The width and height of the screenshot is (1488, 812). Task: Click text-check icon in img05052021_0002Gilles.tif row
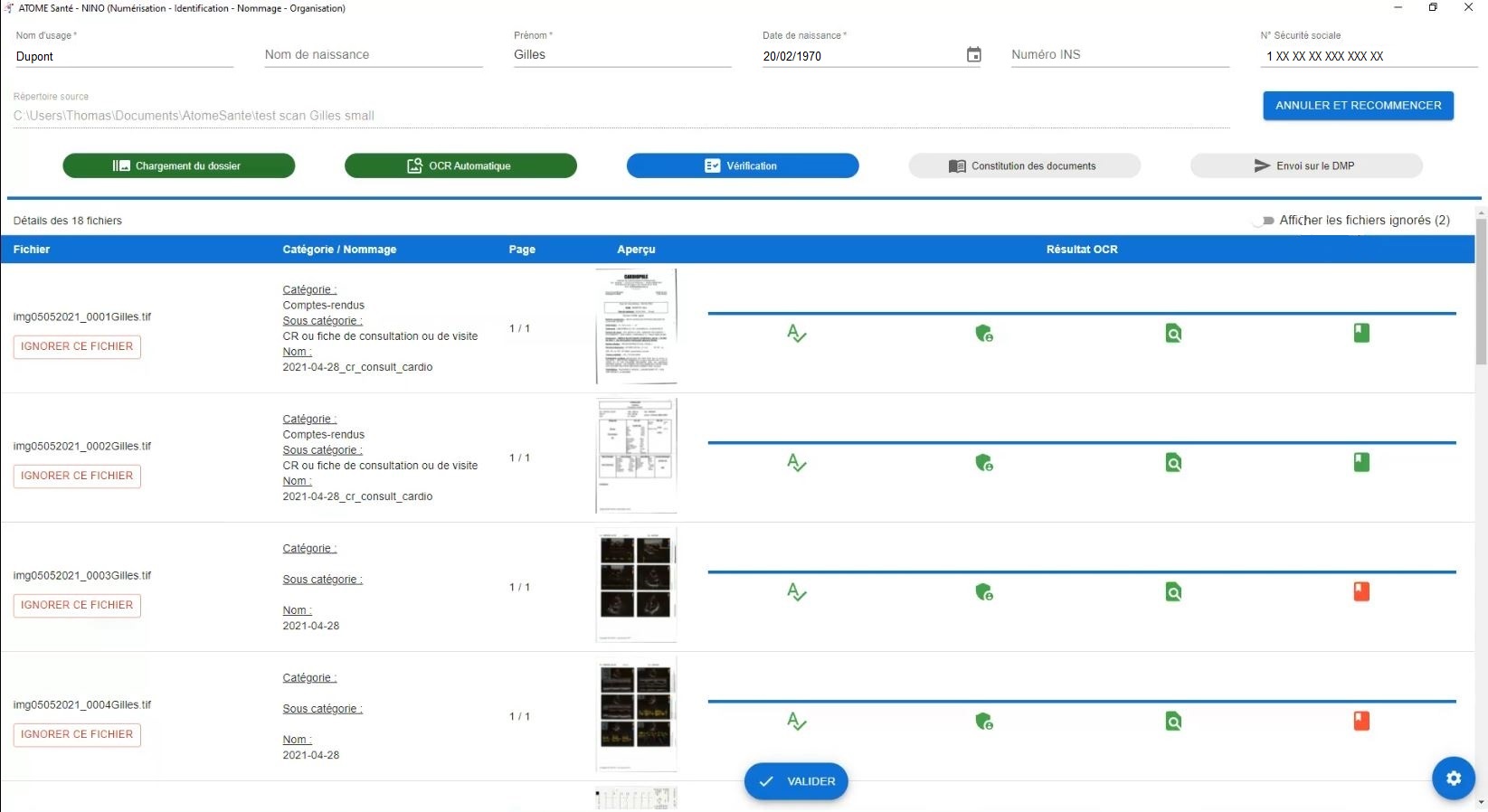click(x=796, y=463)
